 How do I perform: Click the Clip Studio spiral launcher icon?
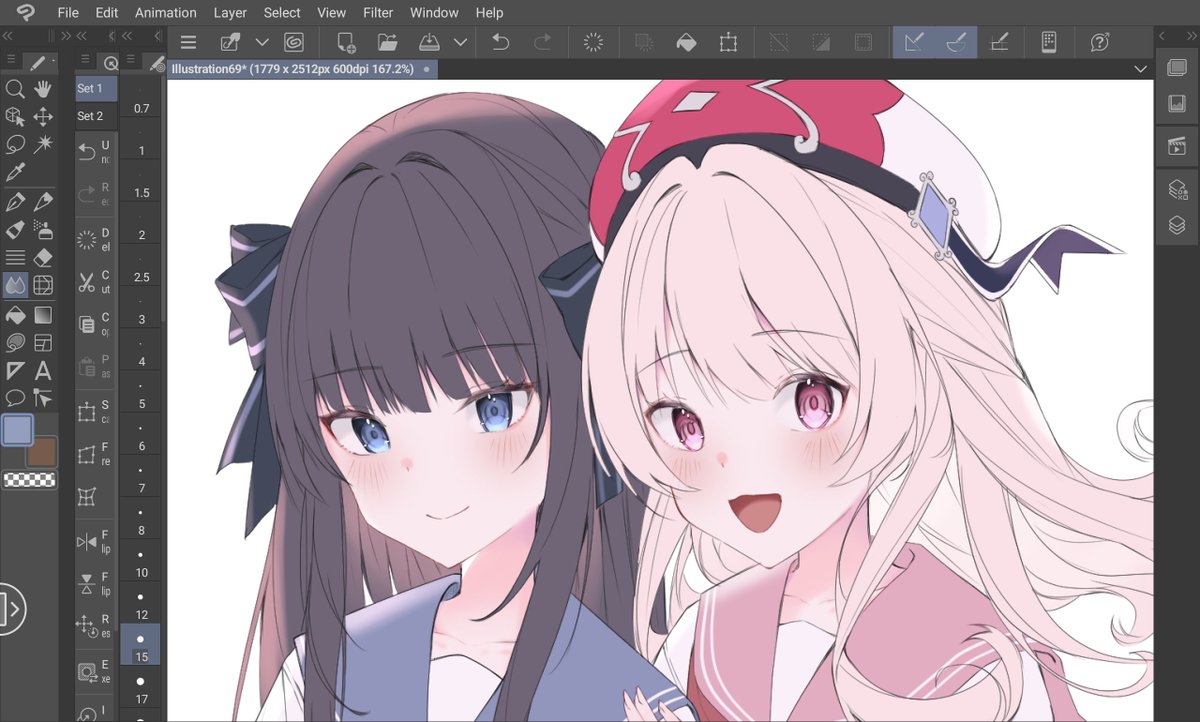[294, 42]
